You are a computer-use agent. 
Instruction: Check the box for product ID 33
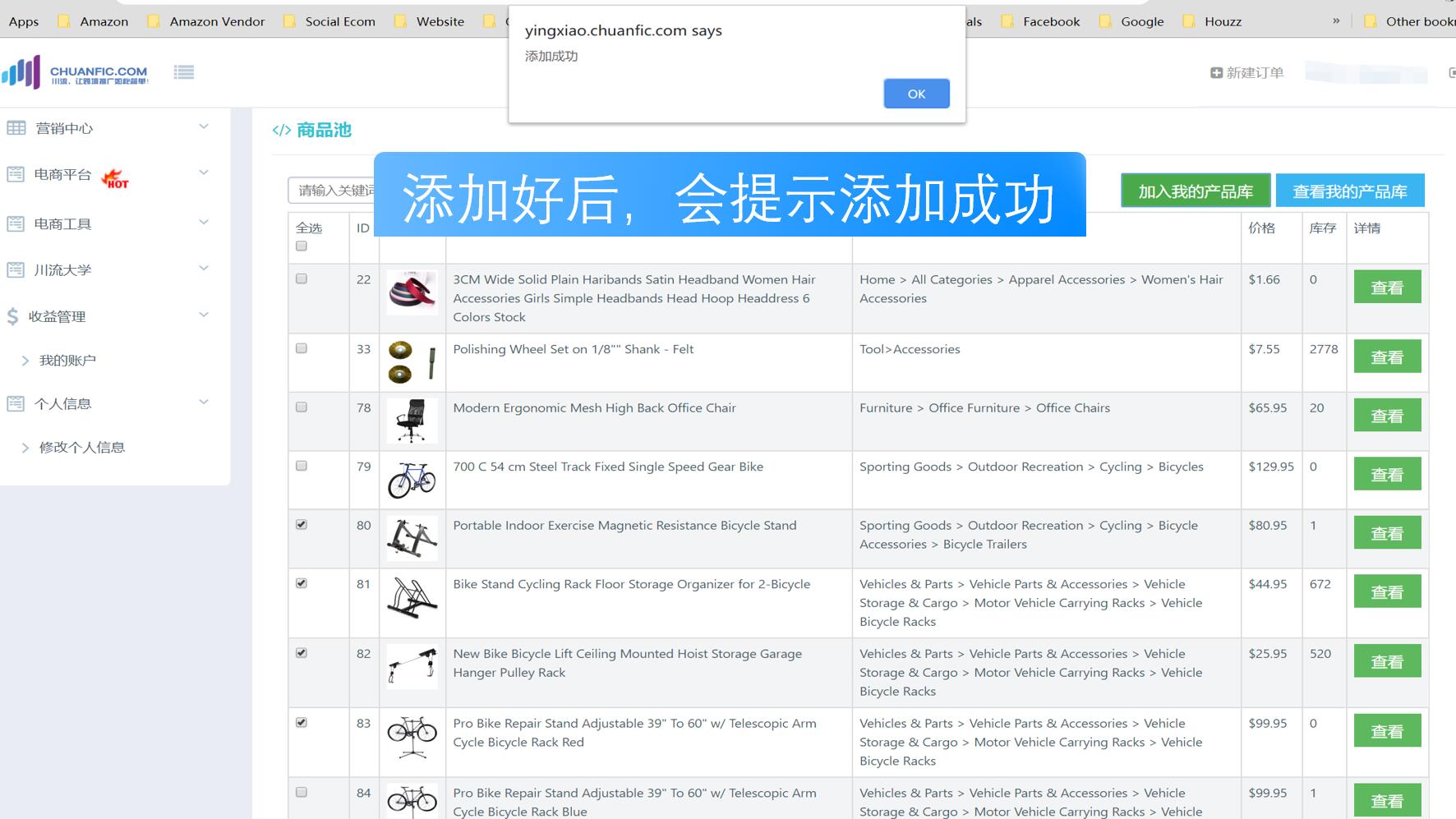(302, 348)
